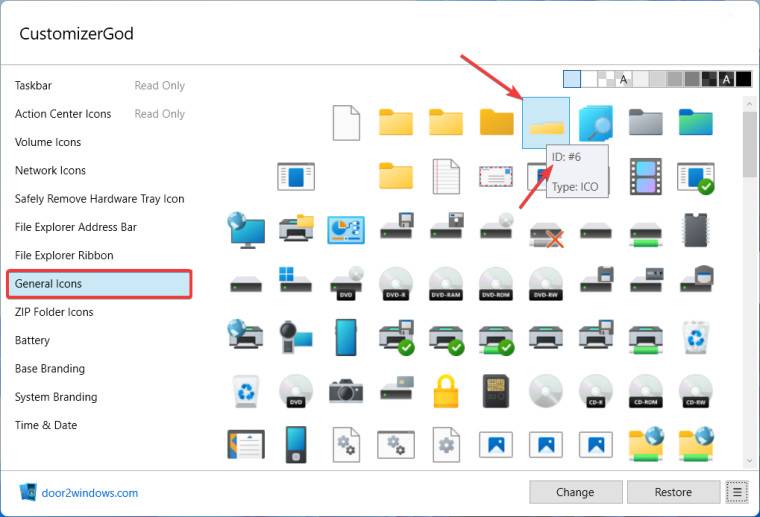This screenshot has height=517, width=760.
Task: Pick the CD-R disc icon
Action: pos(596,391)
